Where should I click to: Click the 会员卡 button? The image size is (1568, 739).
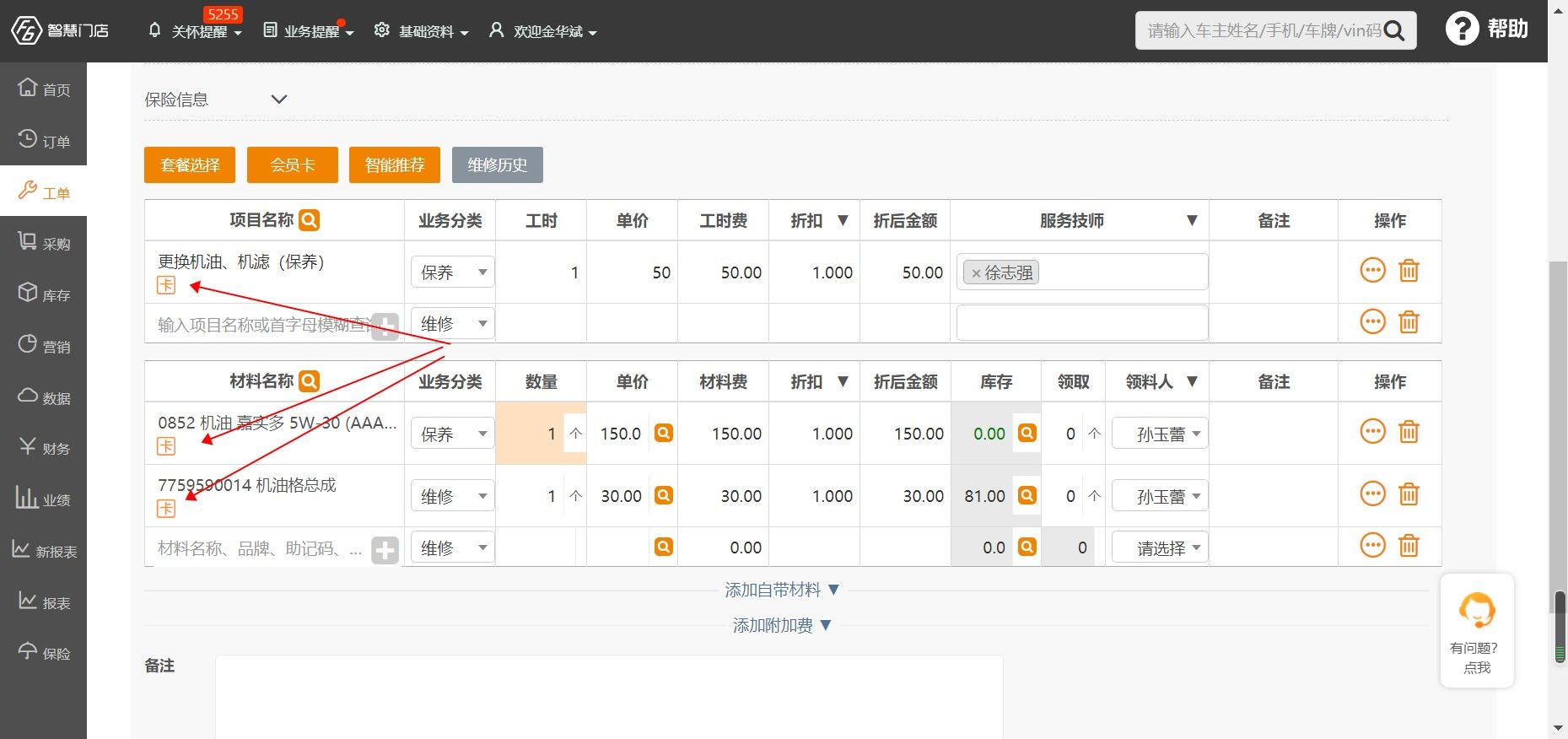[293, 165]
